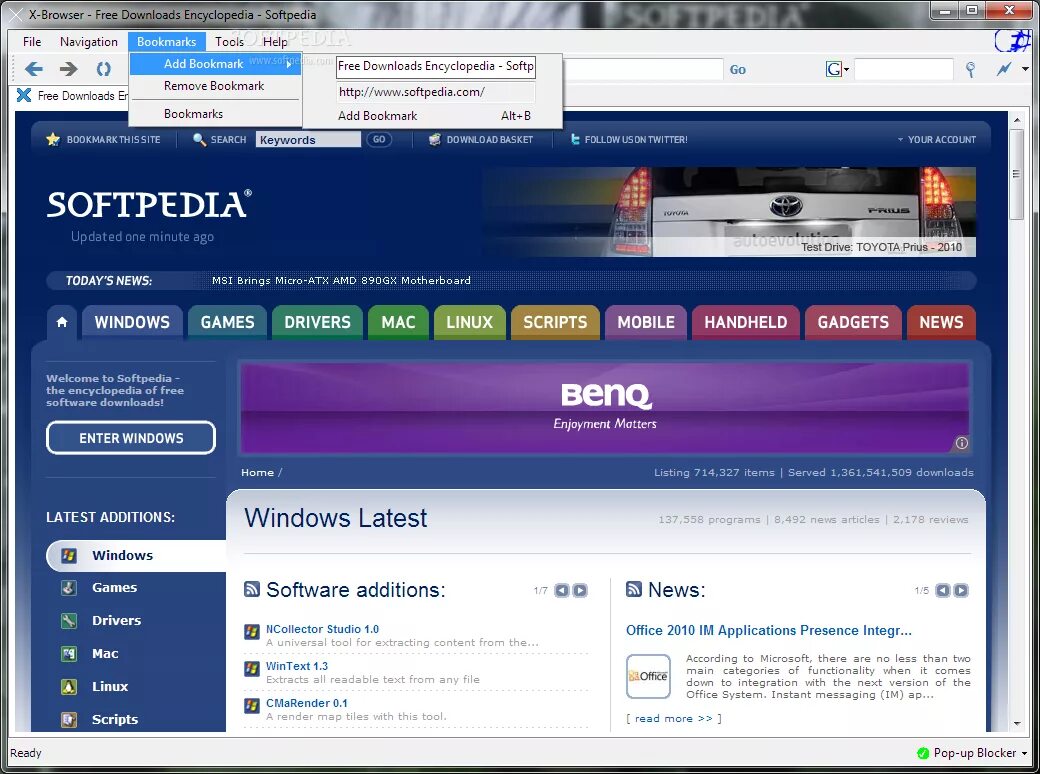Click ENTER WINDOWS button

(x=131, y=438)
